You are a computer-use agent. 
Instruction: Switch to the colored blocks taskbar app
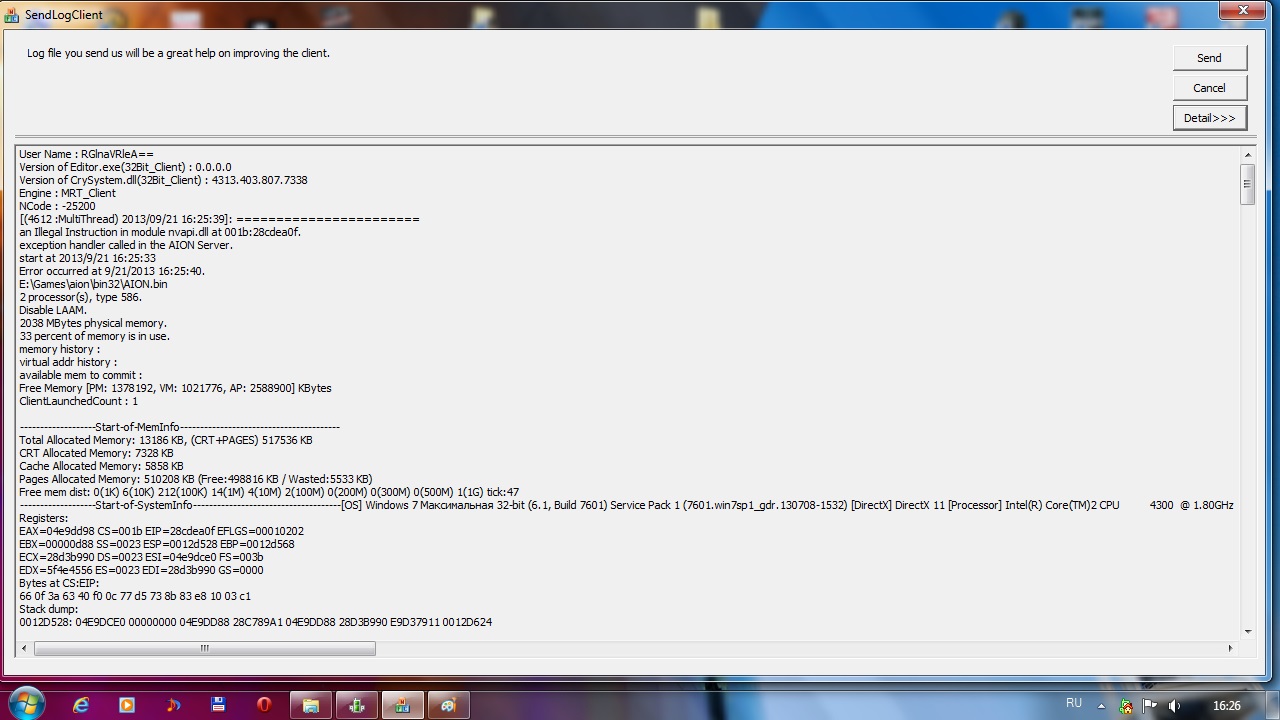pos(403,705)
